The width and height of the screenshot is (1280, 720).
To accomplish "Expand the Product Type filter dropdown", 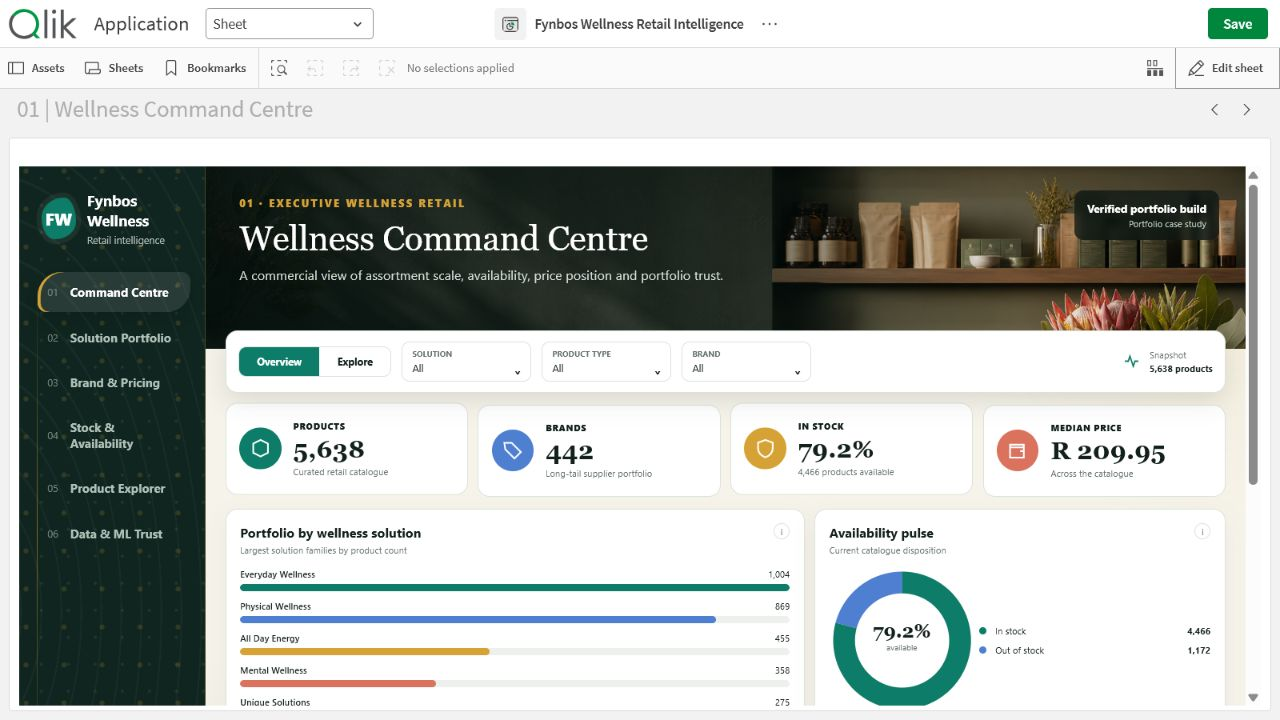I will click(x=606, y=362).
